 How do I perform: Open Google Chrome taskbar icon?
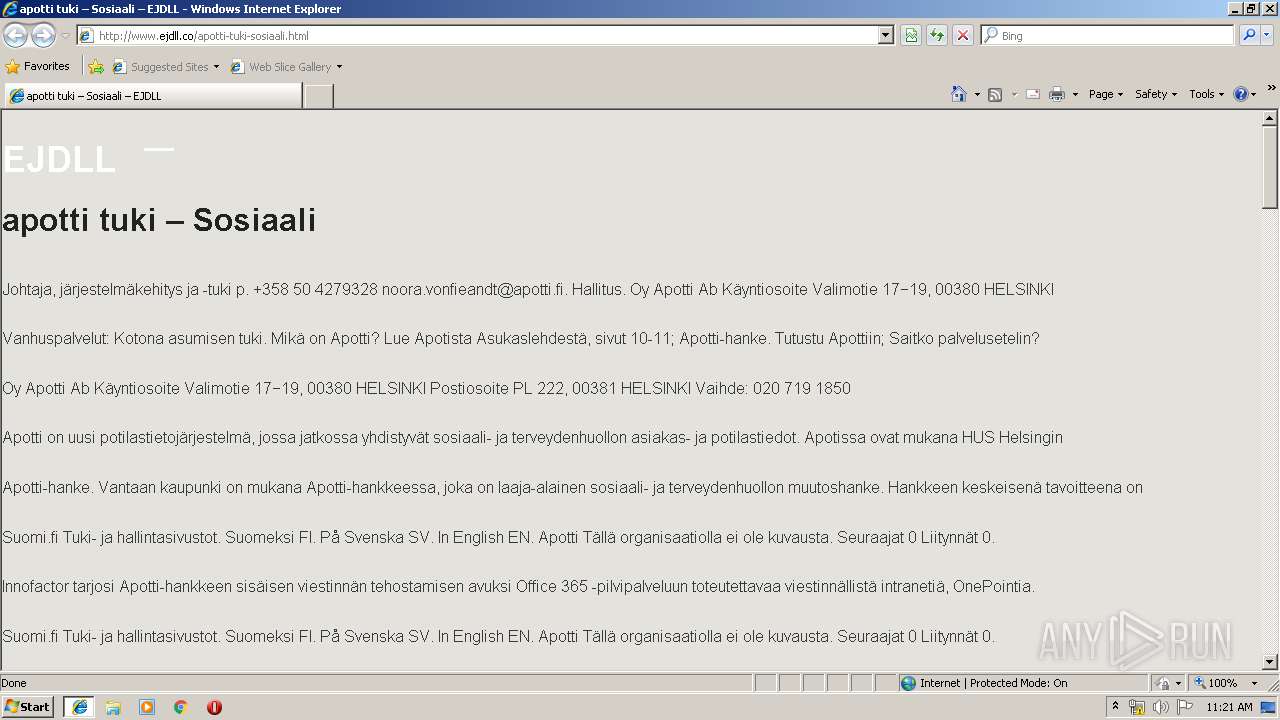click(181, 707)
